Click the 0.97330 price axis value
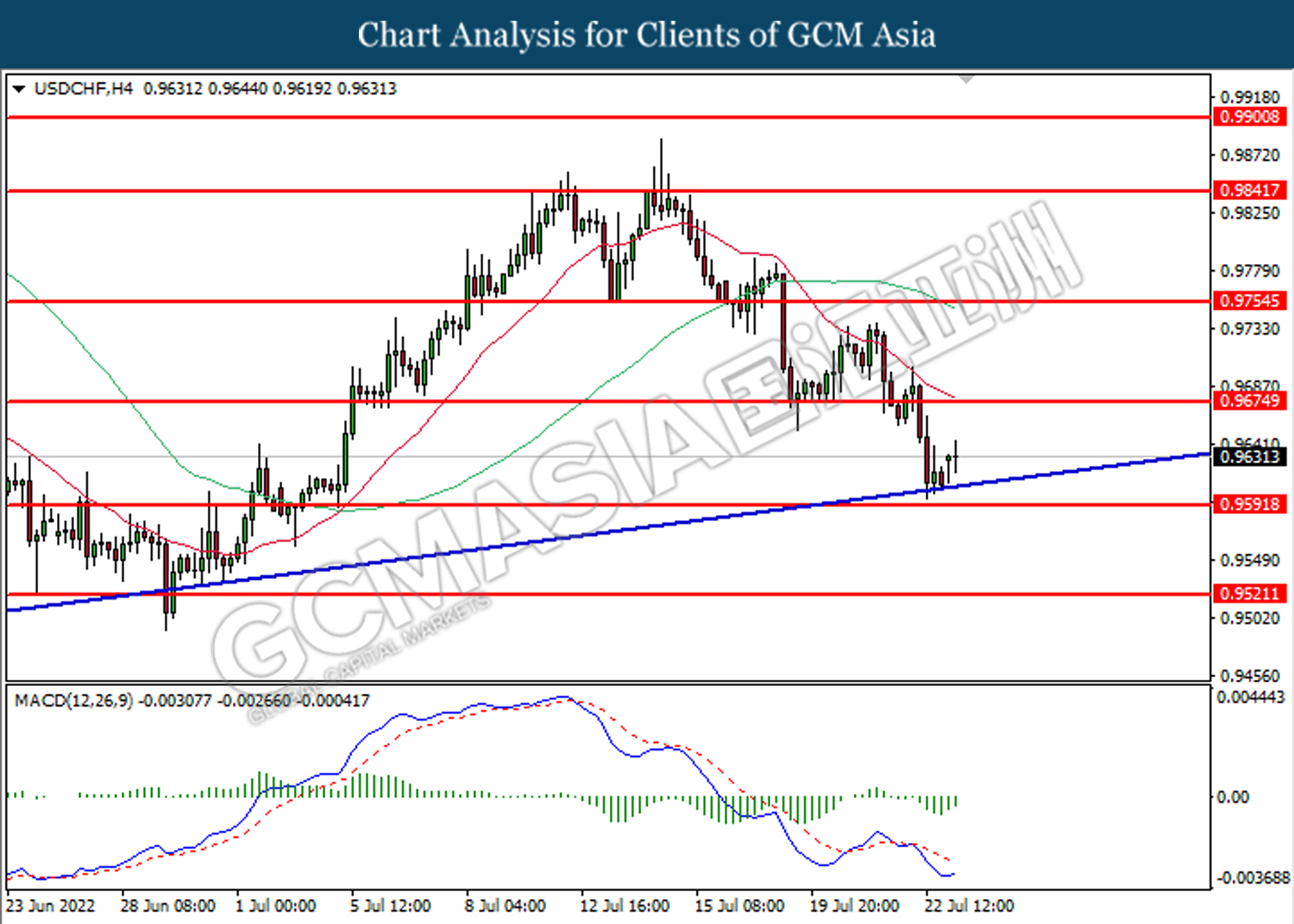The height and width of the screenshot is (924, 1294). point(1250,329)
